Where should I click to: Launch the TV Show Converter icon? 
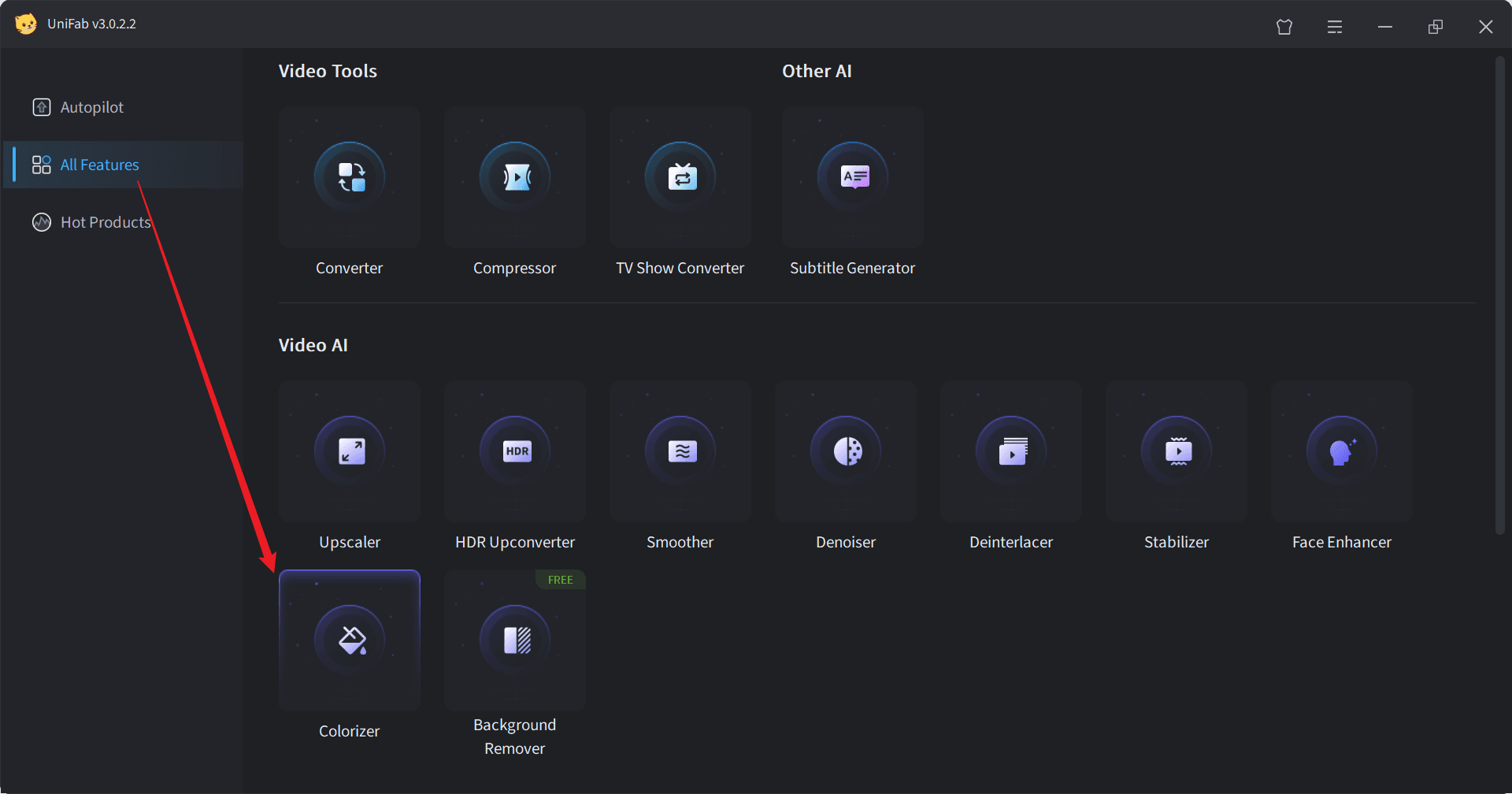pos(680,177)
